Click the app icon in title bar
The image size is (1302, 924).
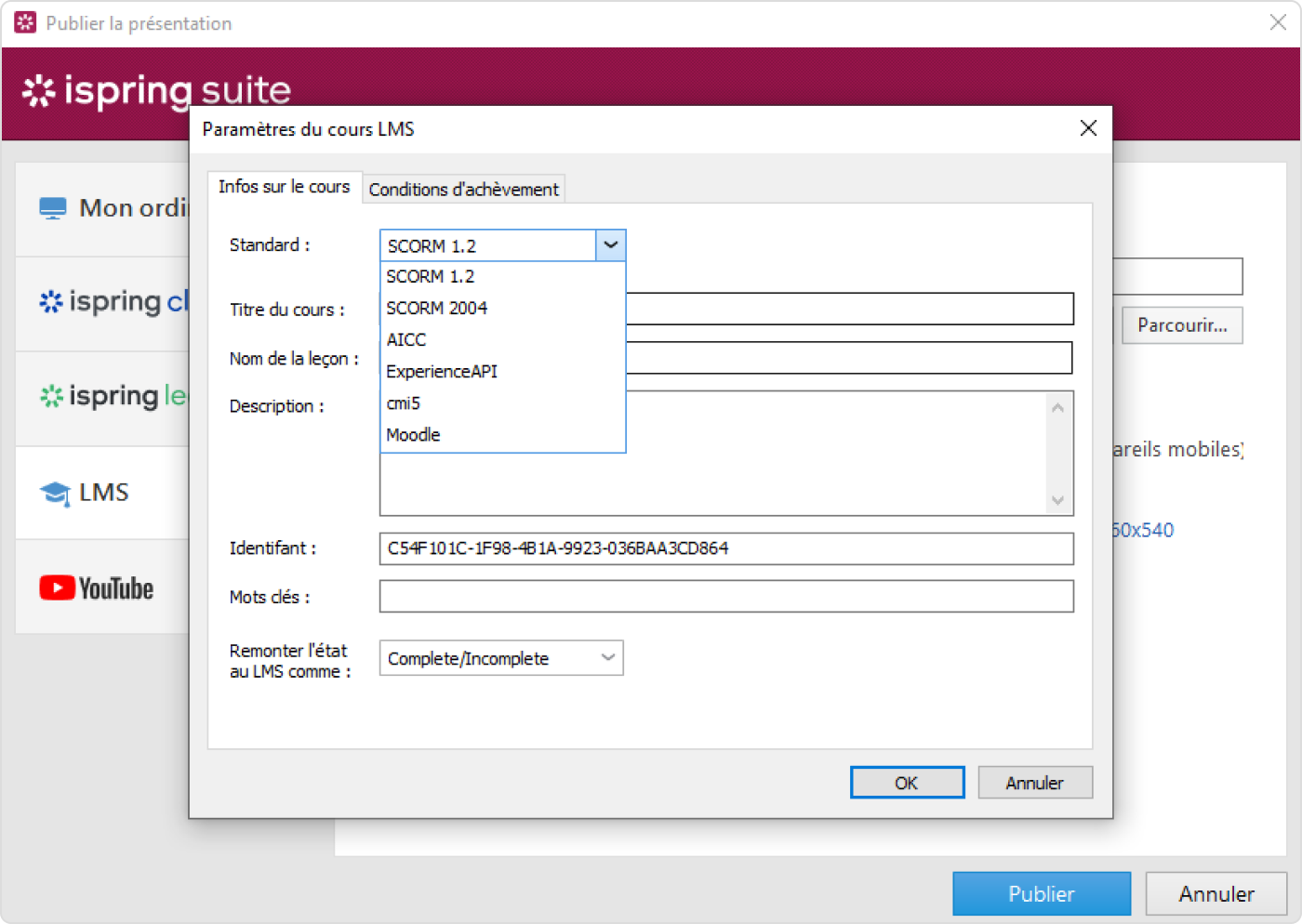coord(25,23)
